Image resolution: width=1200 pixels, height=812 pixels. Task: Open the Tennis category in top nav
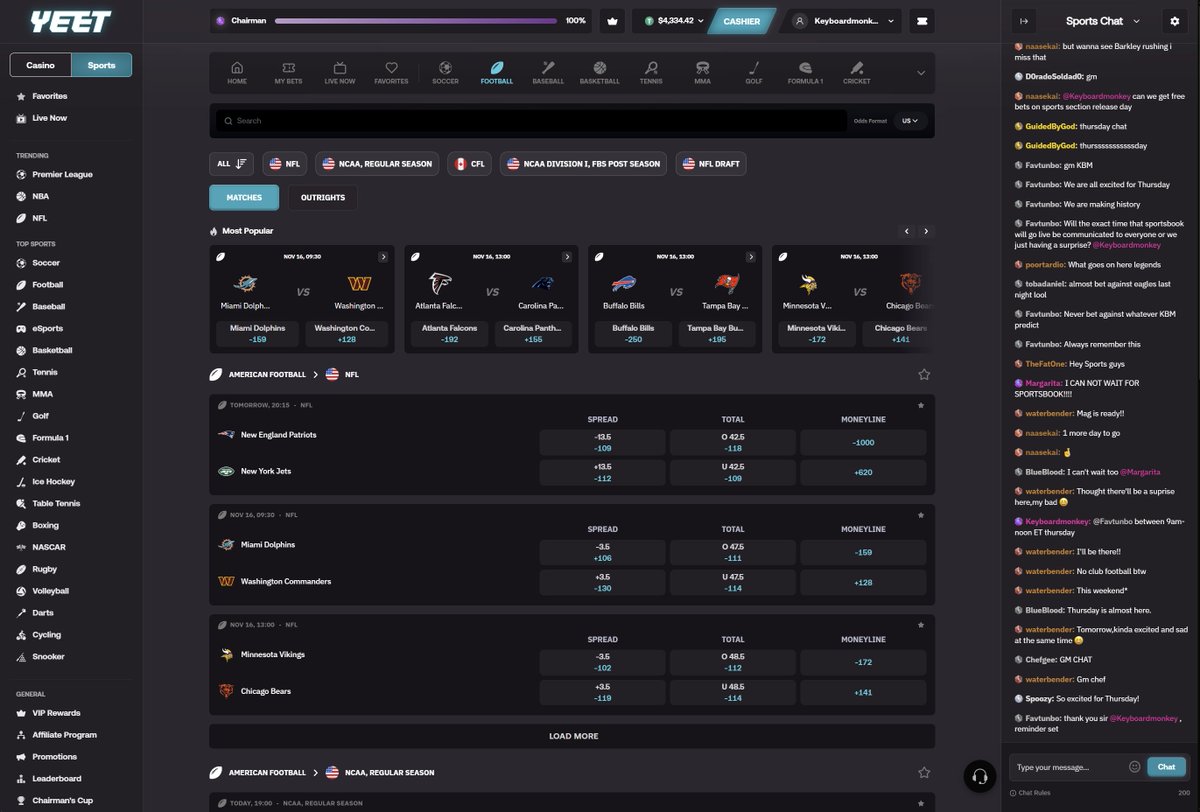(651, 73)
